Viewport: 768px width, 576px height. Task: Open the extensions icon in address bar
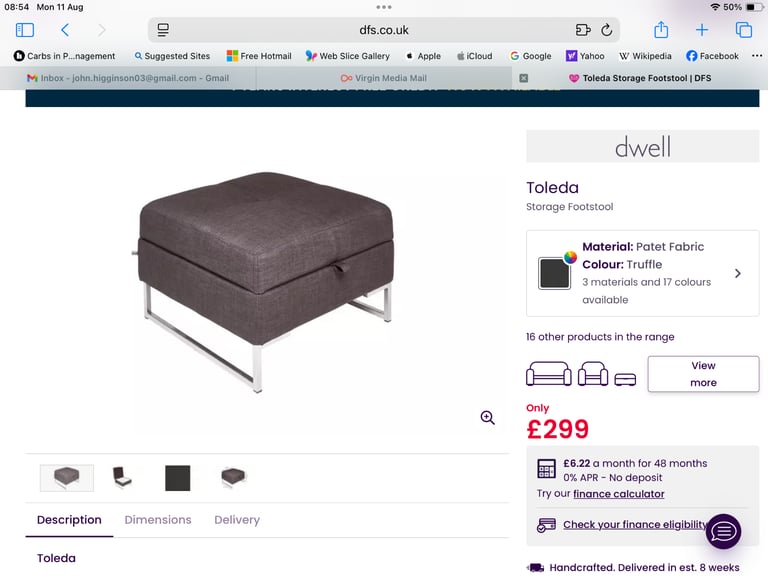pyautogui.click(x=582, y=30)
